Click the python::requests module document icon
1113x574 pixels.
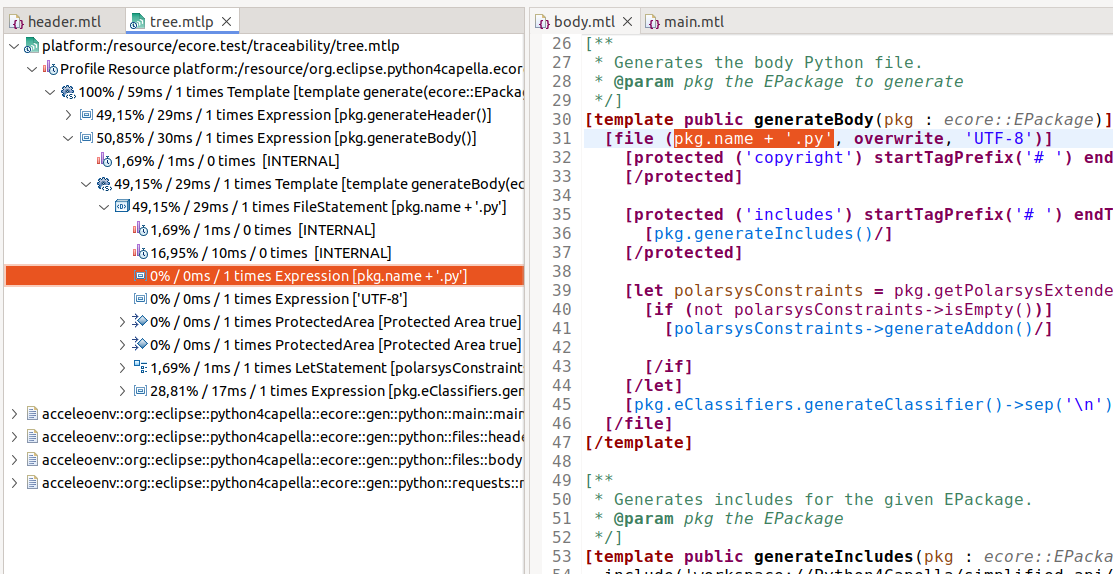tap(32, 482)
